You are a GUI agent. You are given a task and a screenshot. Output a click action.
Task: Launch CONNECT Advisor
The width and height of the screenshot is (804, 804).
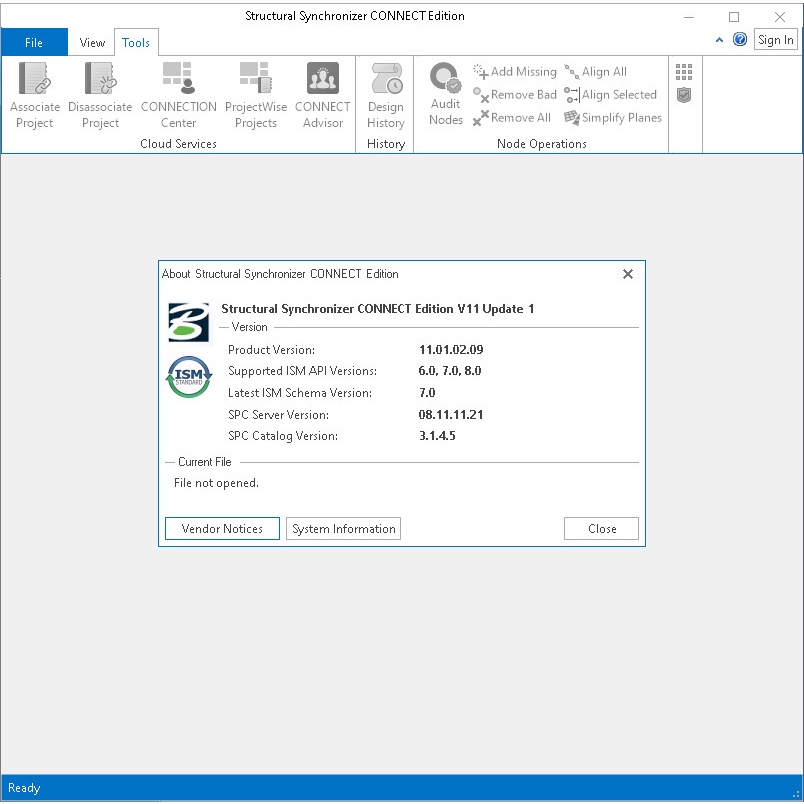[x=322, y=80]
